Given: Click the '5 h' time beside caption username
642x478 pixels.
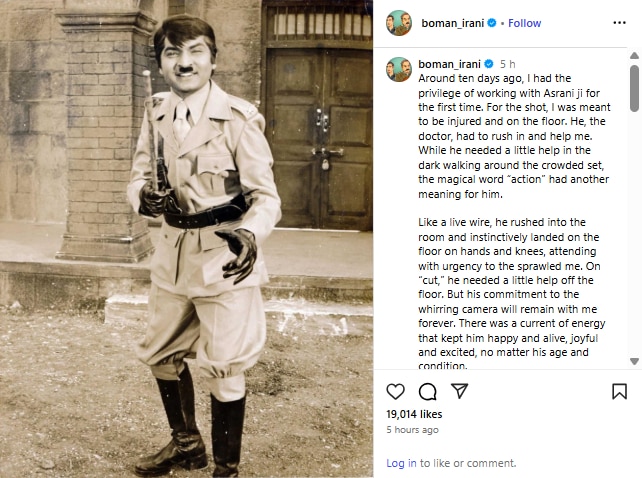Looking at the screenshot, I should (508, 63).
